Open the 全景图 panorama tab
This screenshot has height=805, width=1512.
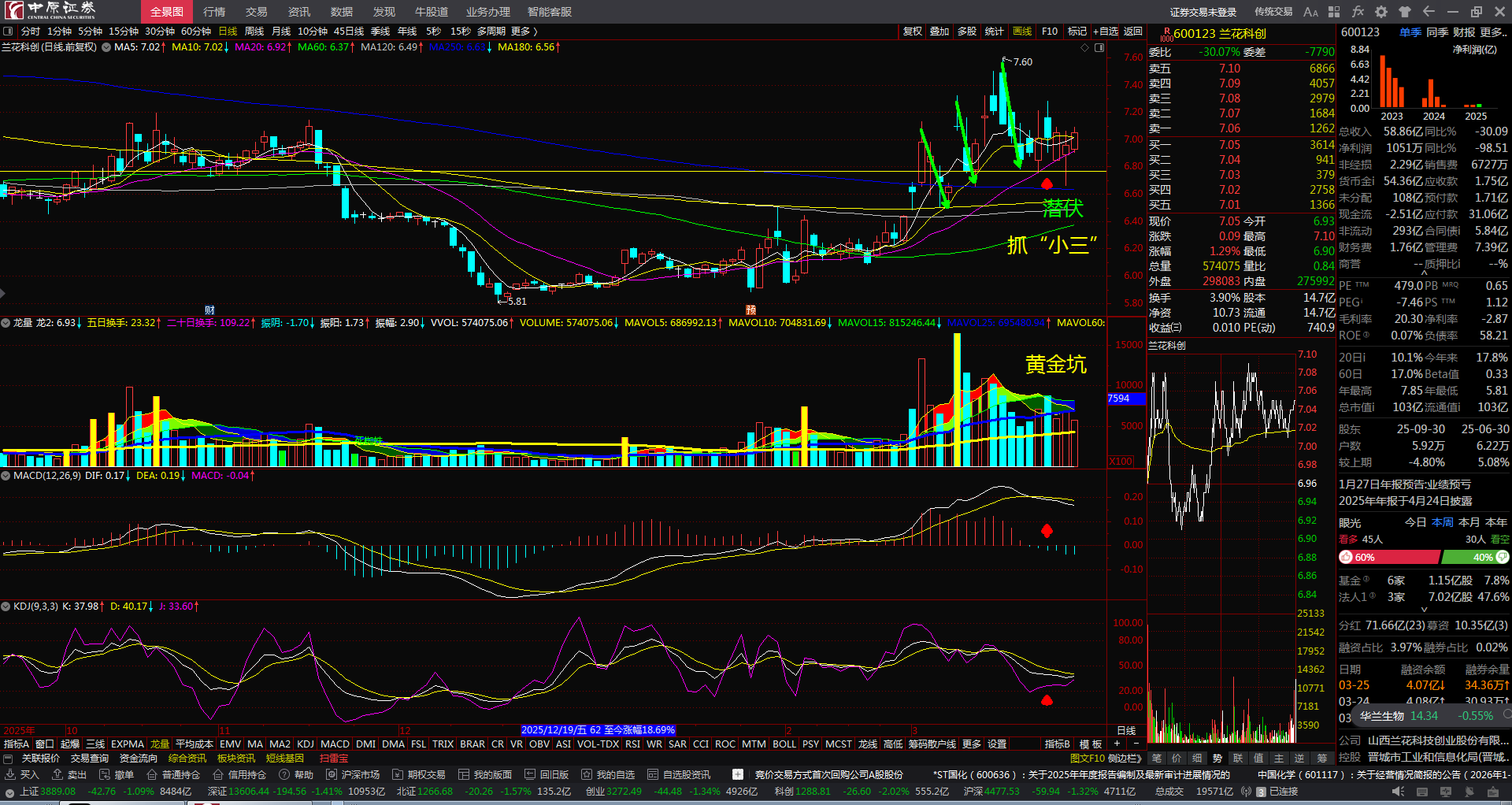[167, 12]
